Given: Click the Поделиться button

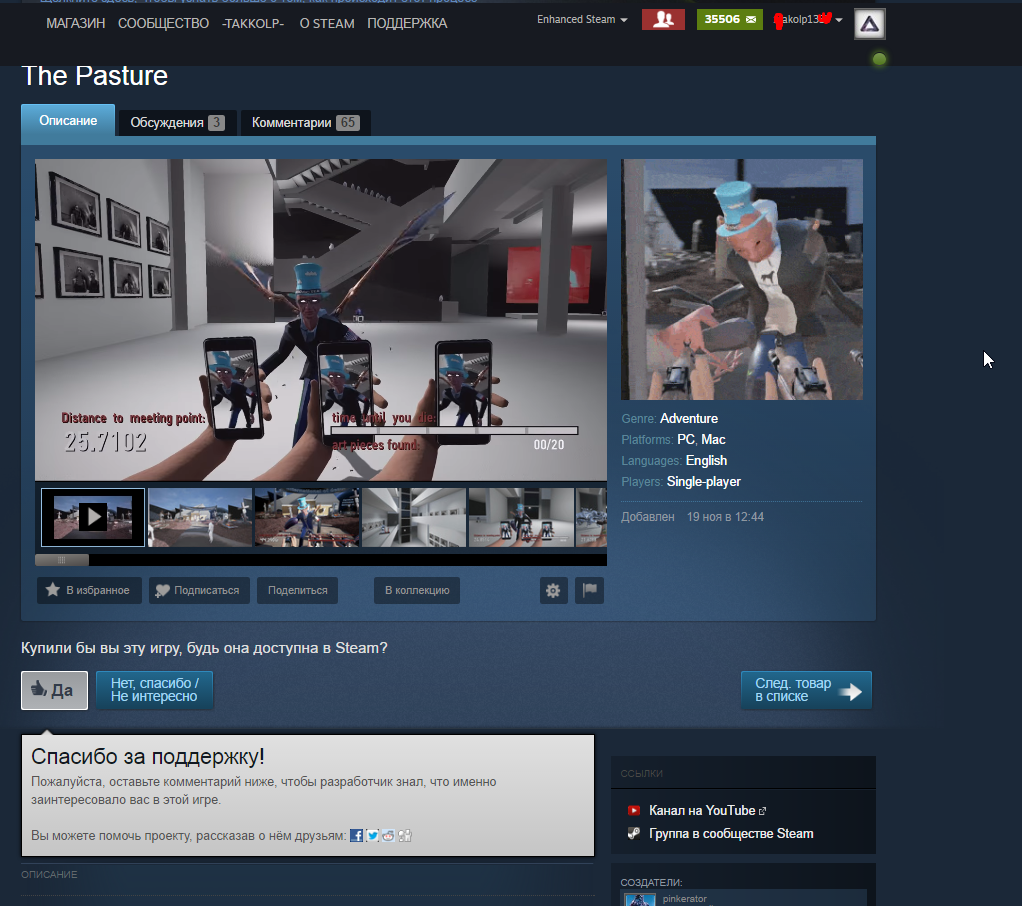Looking at the screenshot, I should click(297, 591).
